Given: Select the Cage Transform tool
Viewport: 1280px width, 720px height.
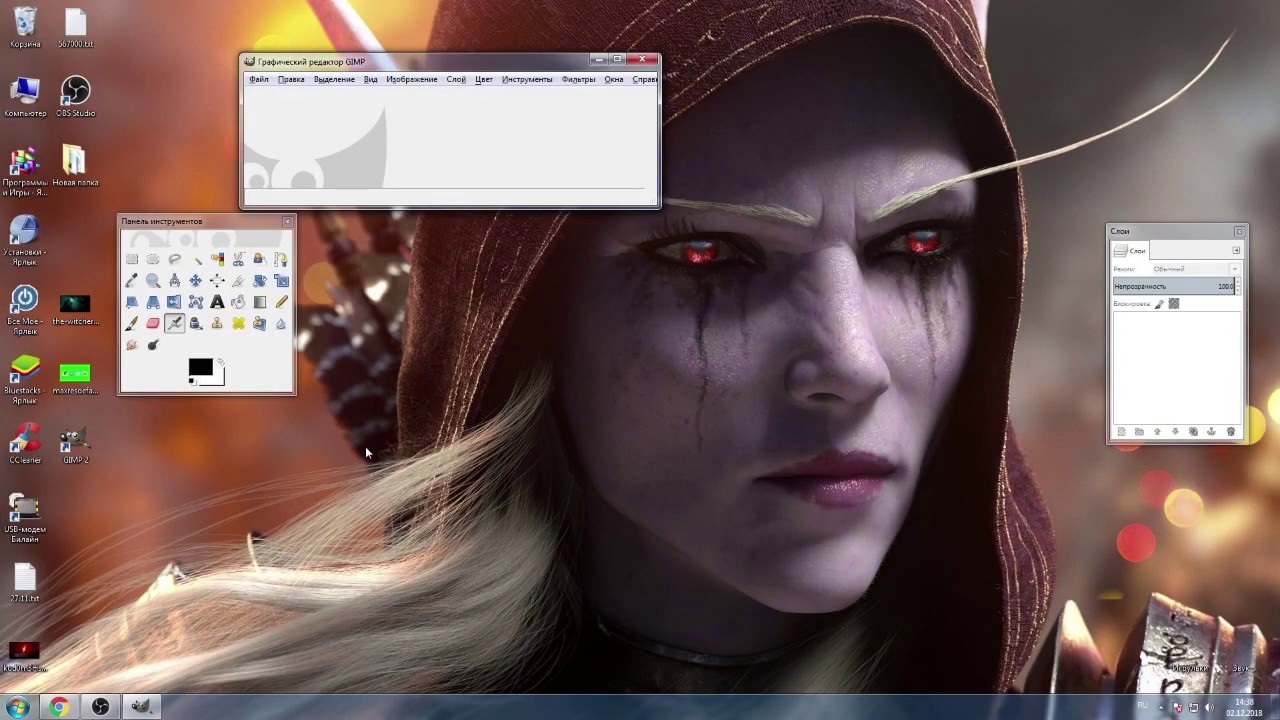Looking at the screenshot, I should (196, 302).
